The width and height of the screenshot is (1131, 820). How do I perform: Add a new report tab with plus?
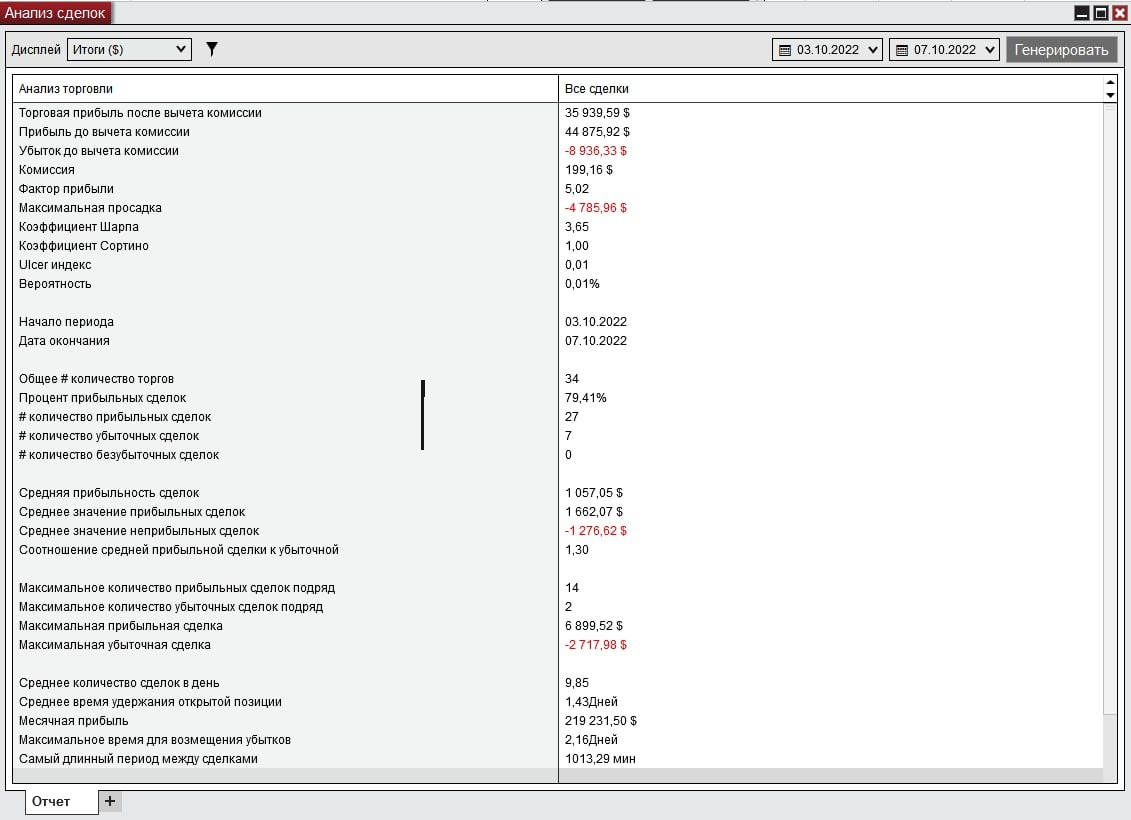pos(110,801)
